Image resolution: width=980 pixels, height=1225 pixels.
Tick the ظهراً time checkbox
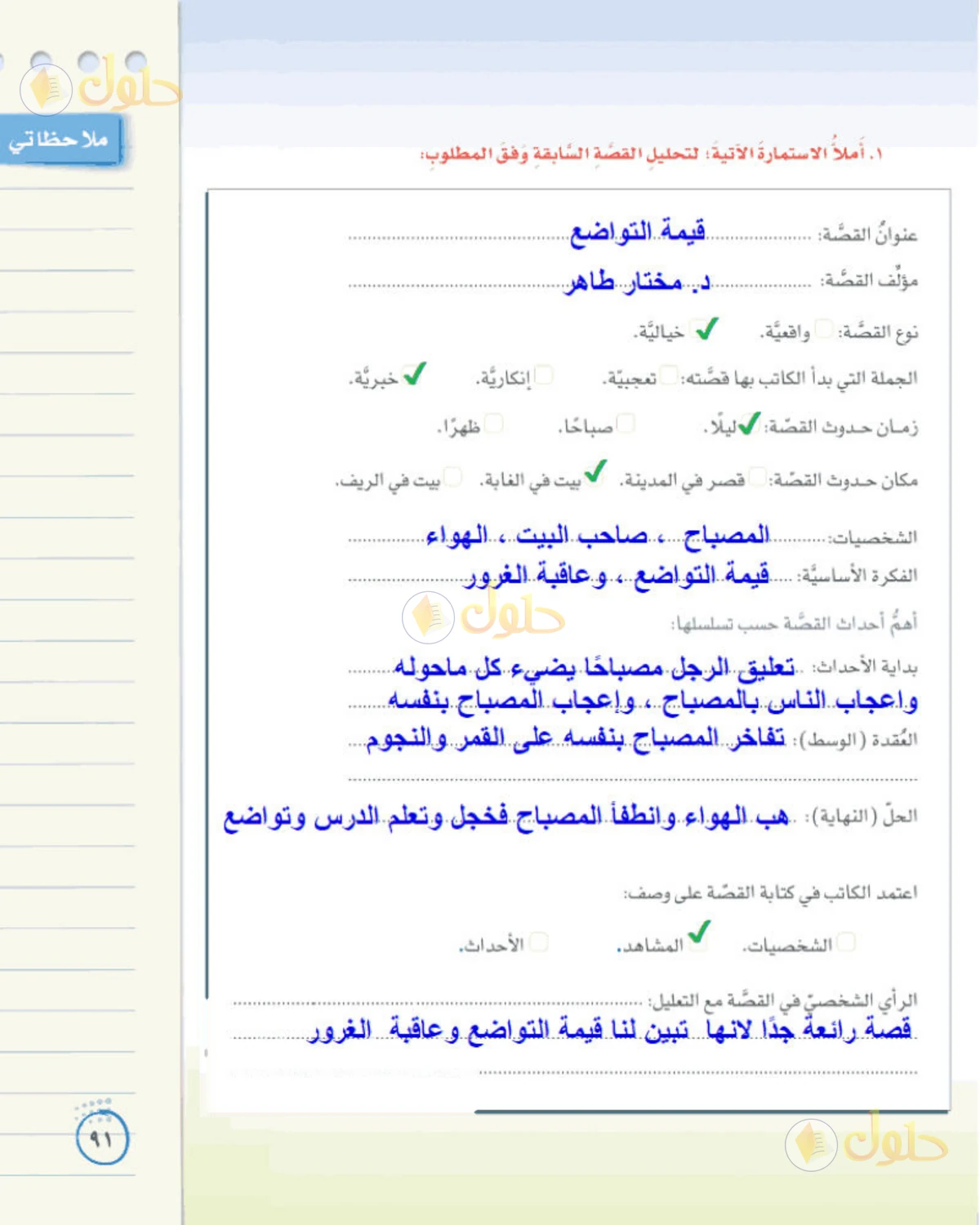[493, 423]
